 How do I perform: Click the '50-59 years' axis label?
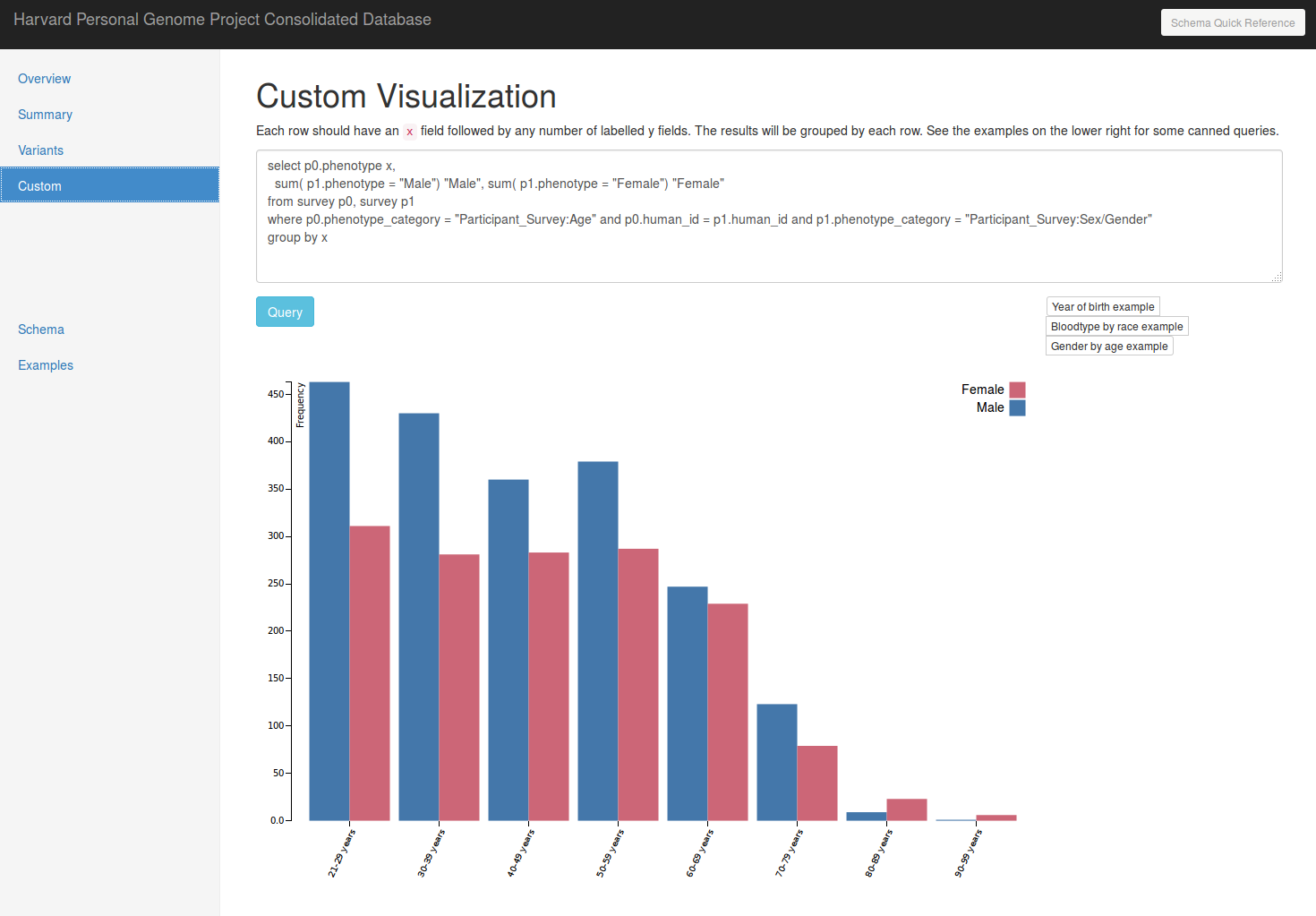[x=610, y=853]
